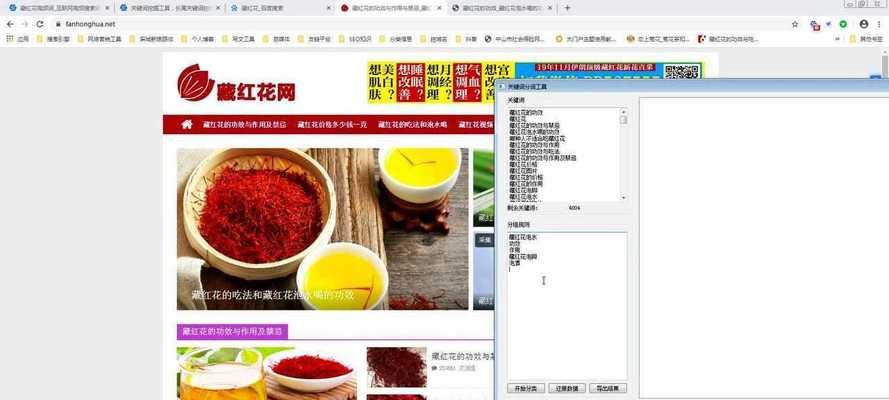Click the red-badged extension icon
Image resolution: width=889 pixels, height=400 pixels.
(815, 25)
